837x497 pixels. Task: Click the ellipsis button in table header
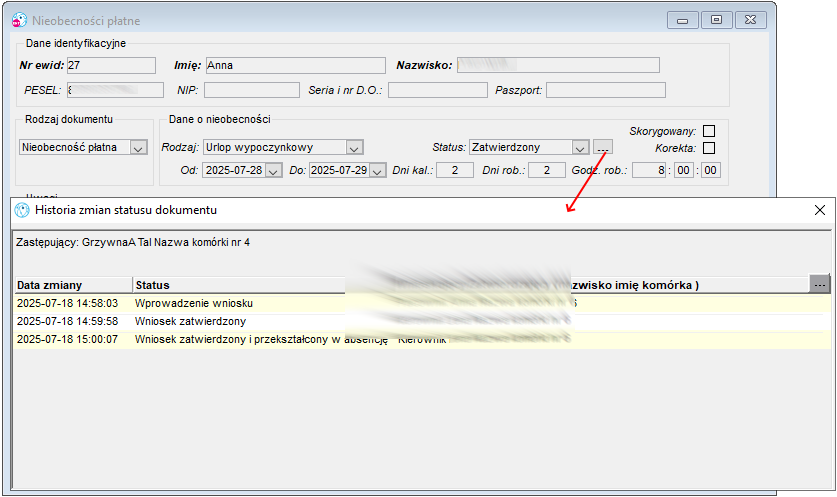pyautogui.click(x=820, y=284)
